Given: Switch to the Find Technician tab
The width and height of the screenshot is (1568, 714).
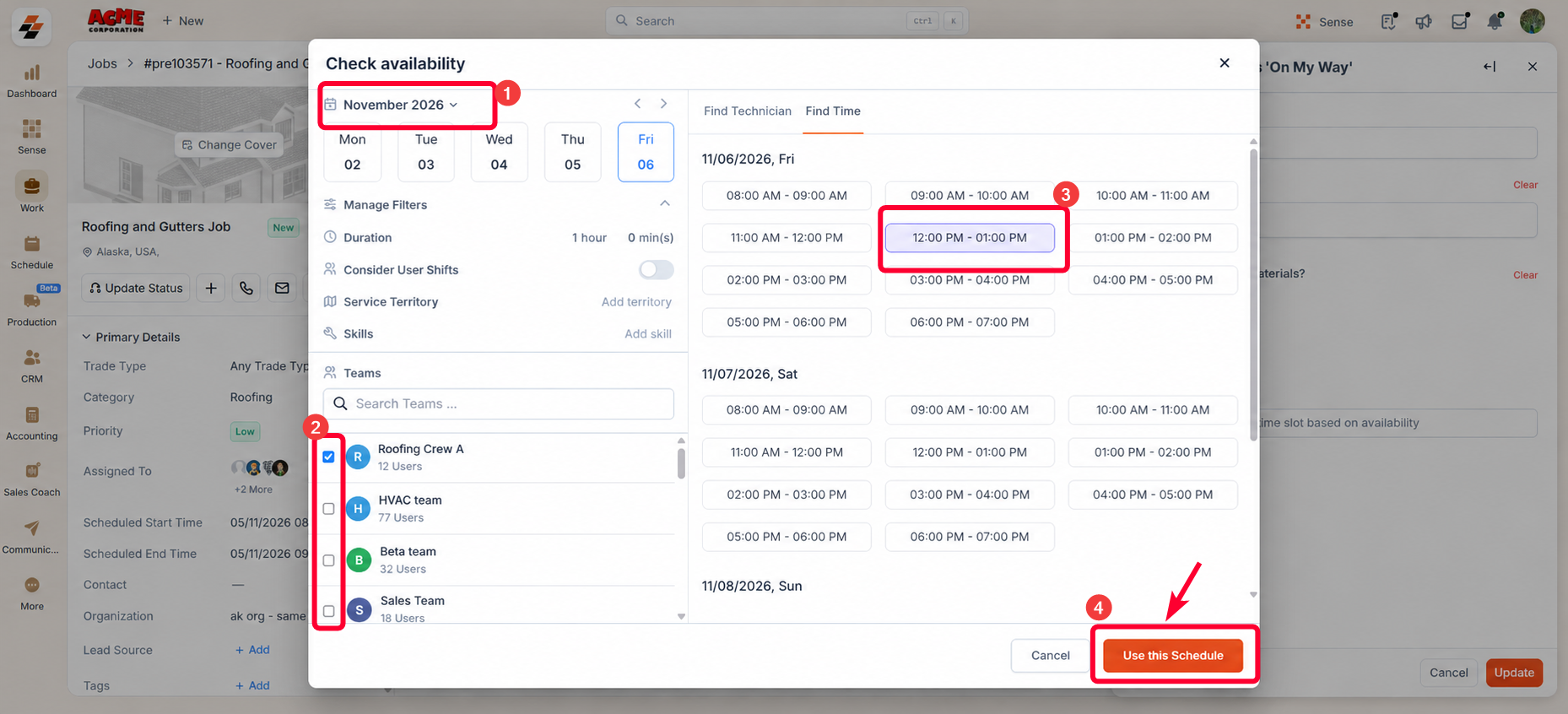Looking at the screenshot, I should (748, 111).
